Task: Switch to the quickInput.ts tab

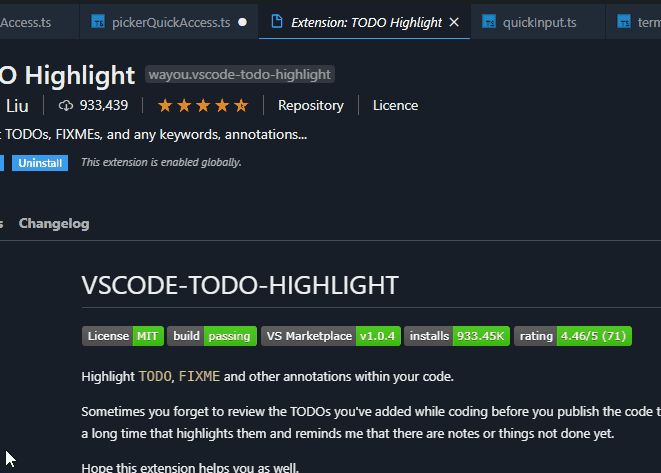Action: tap(537, 22)
